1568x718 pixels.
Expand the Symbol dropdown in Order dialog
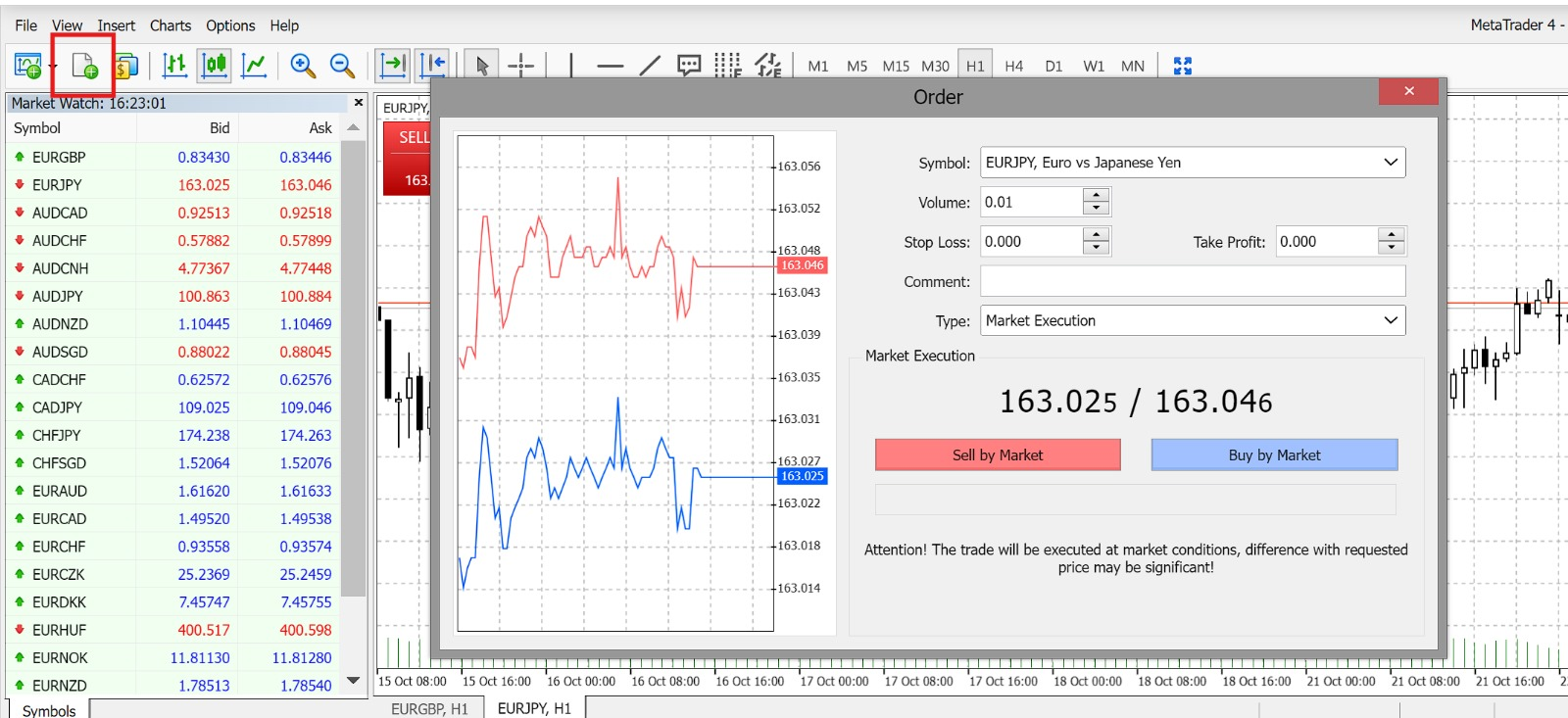(1390, 163)
